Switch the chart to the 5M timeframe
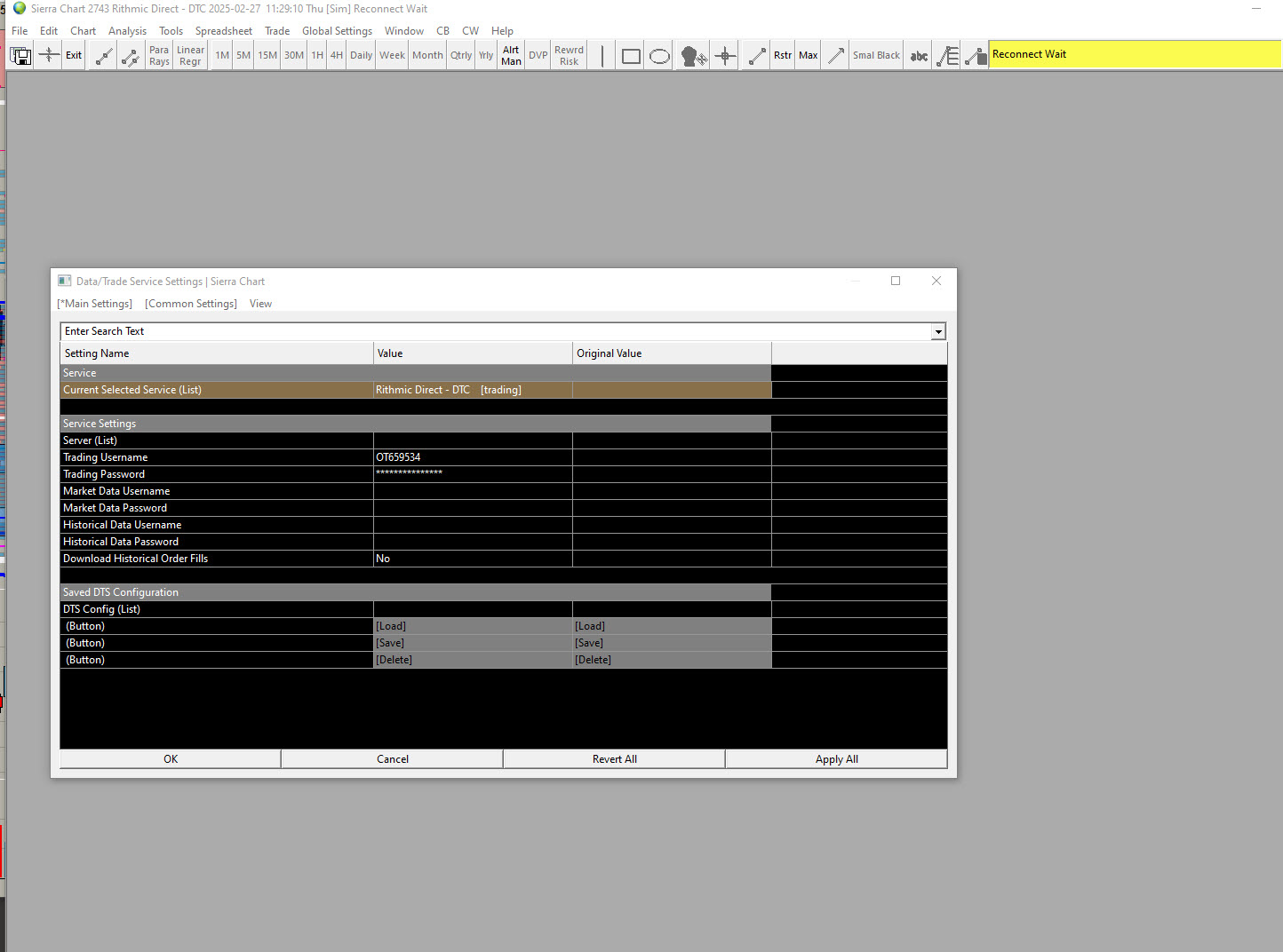The image size is (1283, 952). pyautogui.click(x=243, y=55)
